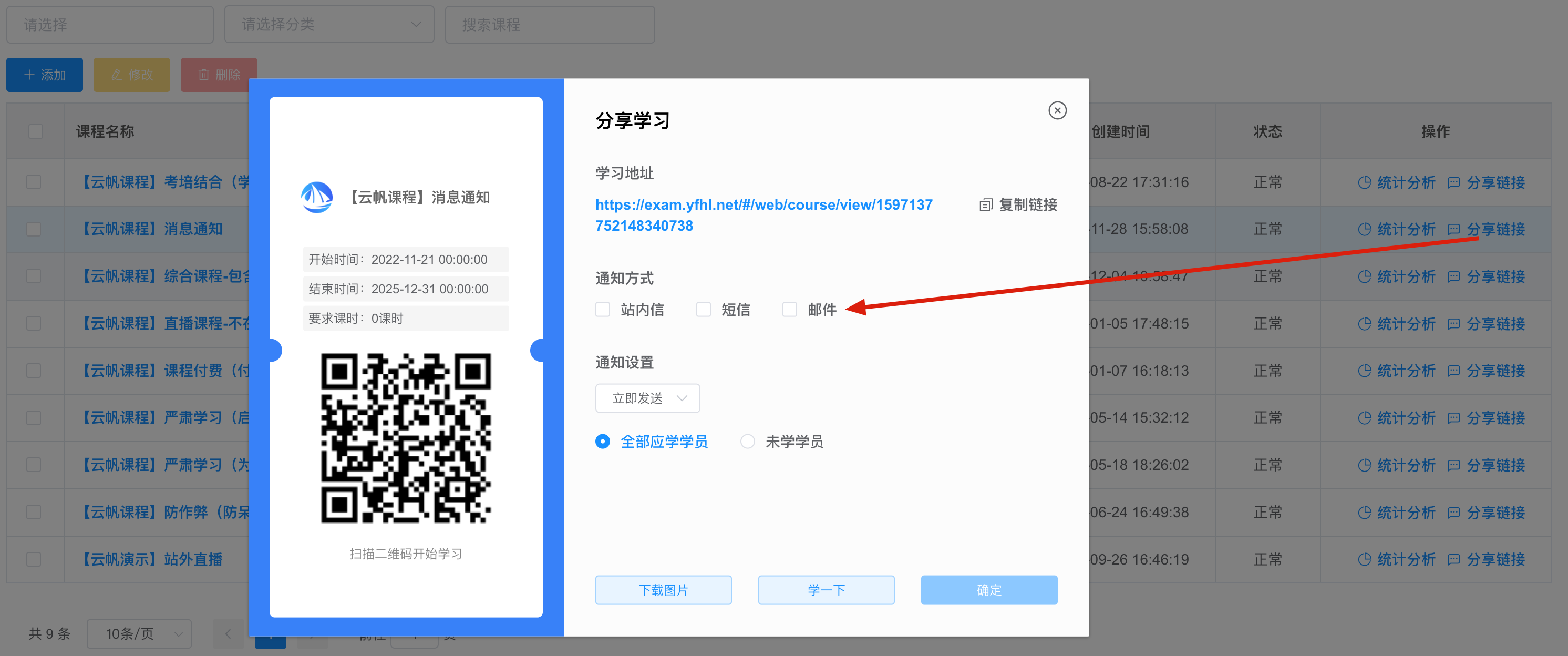Click 分享链接 icon in the 01-07 16:18:13 row
This screenshot has height=656, width=1568.
[1453, 371]
